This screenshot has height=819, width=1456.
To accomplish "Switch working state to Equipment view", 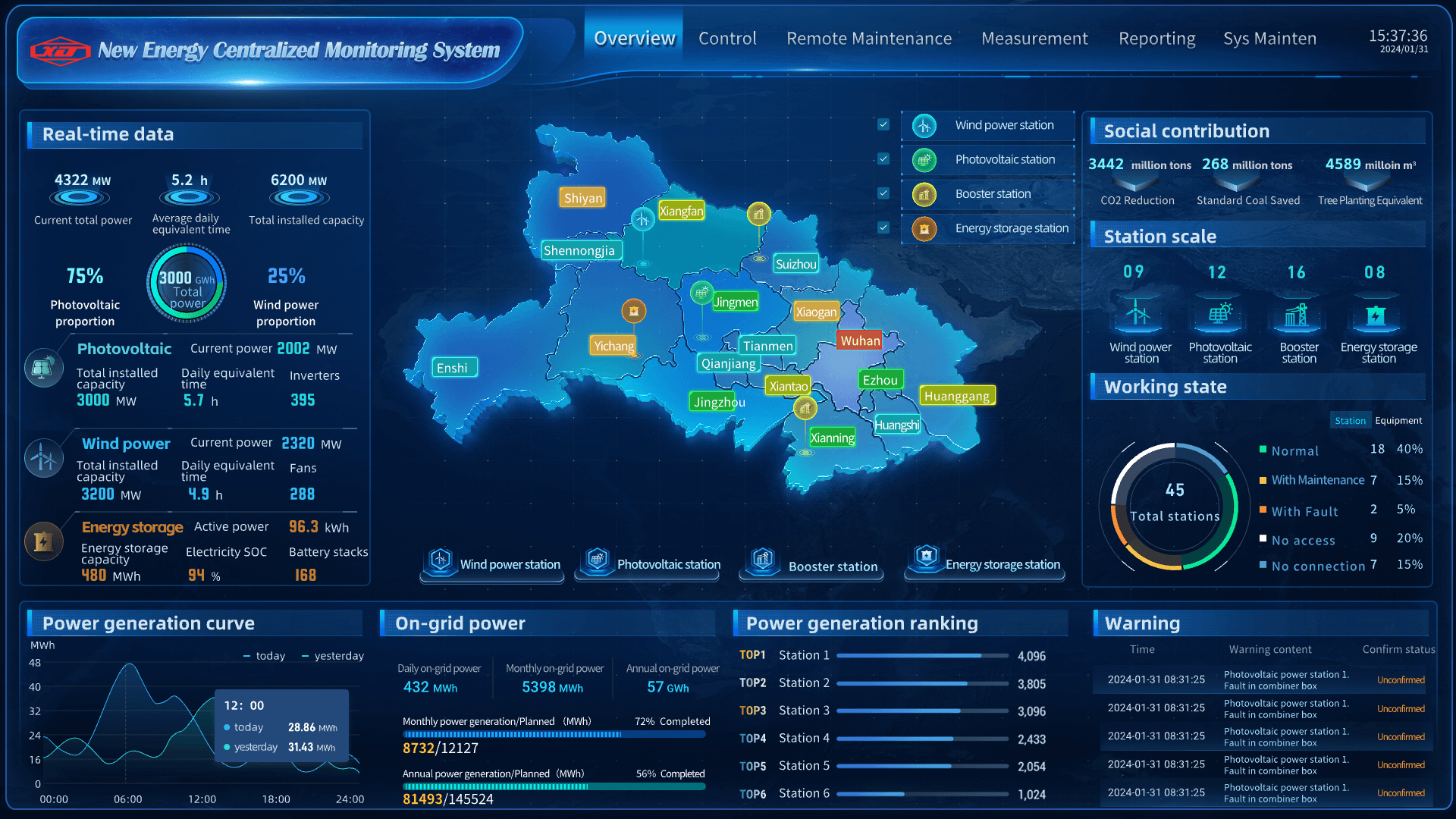I will (x=1398, y=421).
